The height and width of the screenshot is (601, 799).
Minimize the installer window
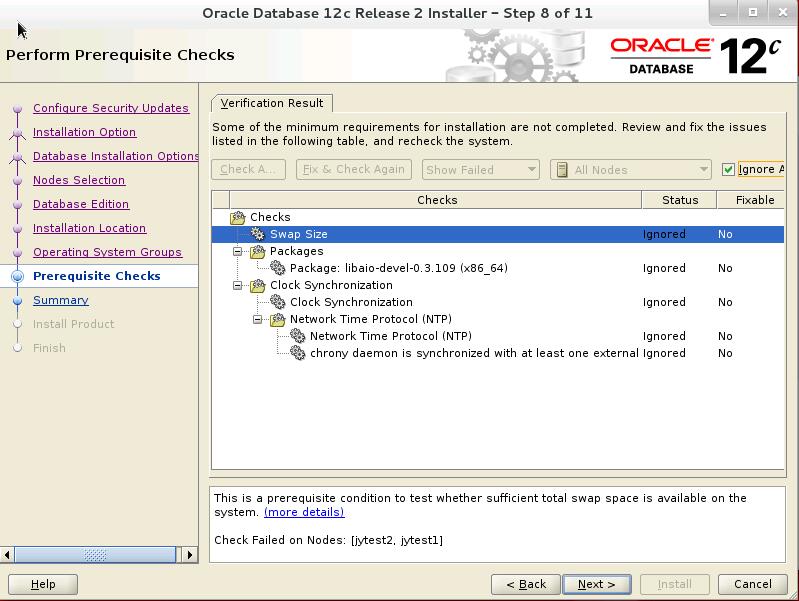[724, 13]
